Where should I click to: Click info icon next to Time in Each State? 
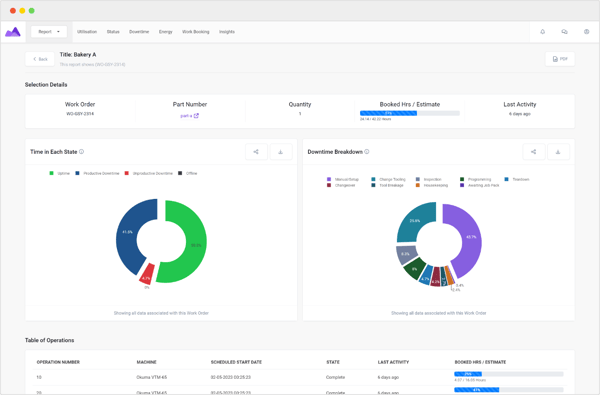pyautogui.click(x=82, y=152)
